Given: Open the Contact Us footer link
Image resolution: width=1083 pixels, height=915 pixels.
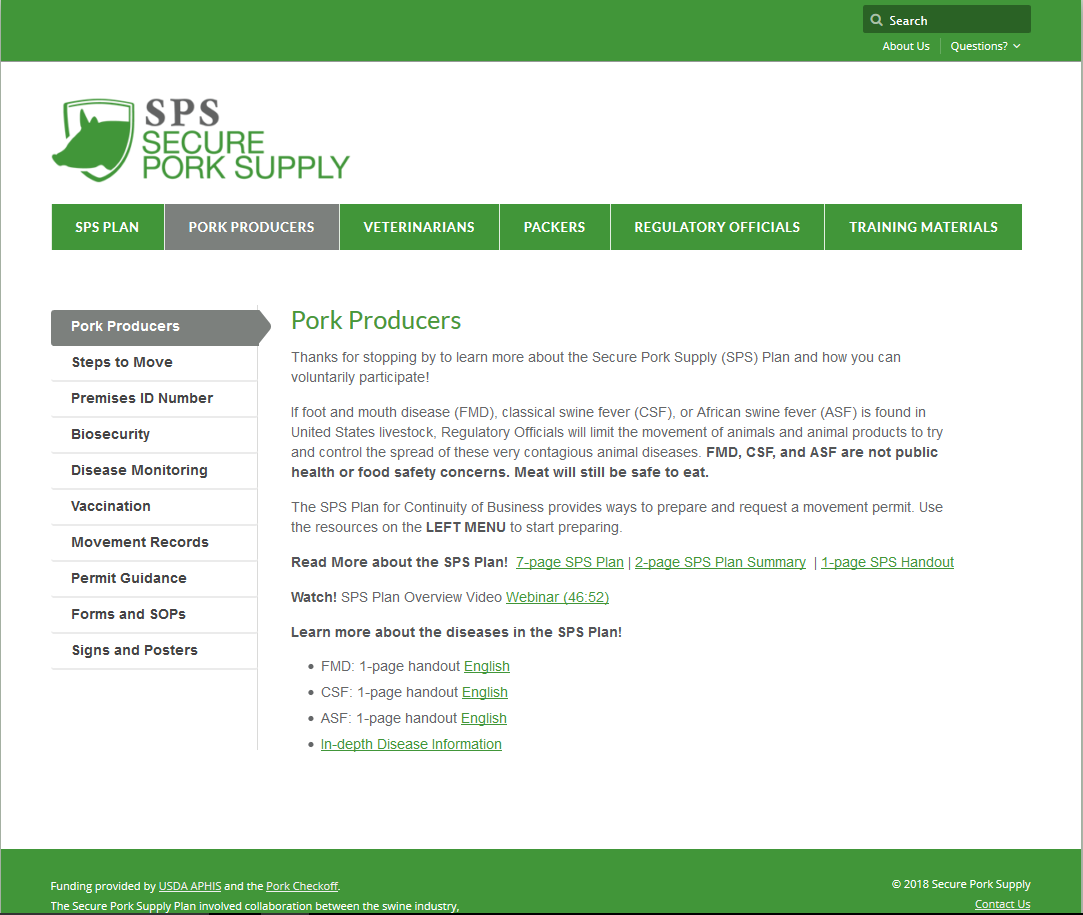Looking at the screenshot, I should (x=1002, y=905).
